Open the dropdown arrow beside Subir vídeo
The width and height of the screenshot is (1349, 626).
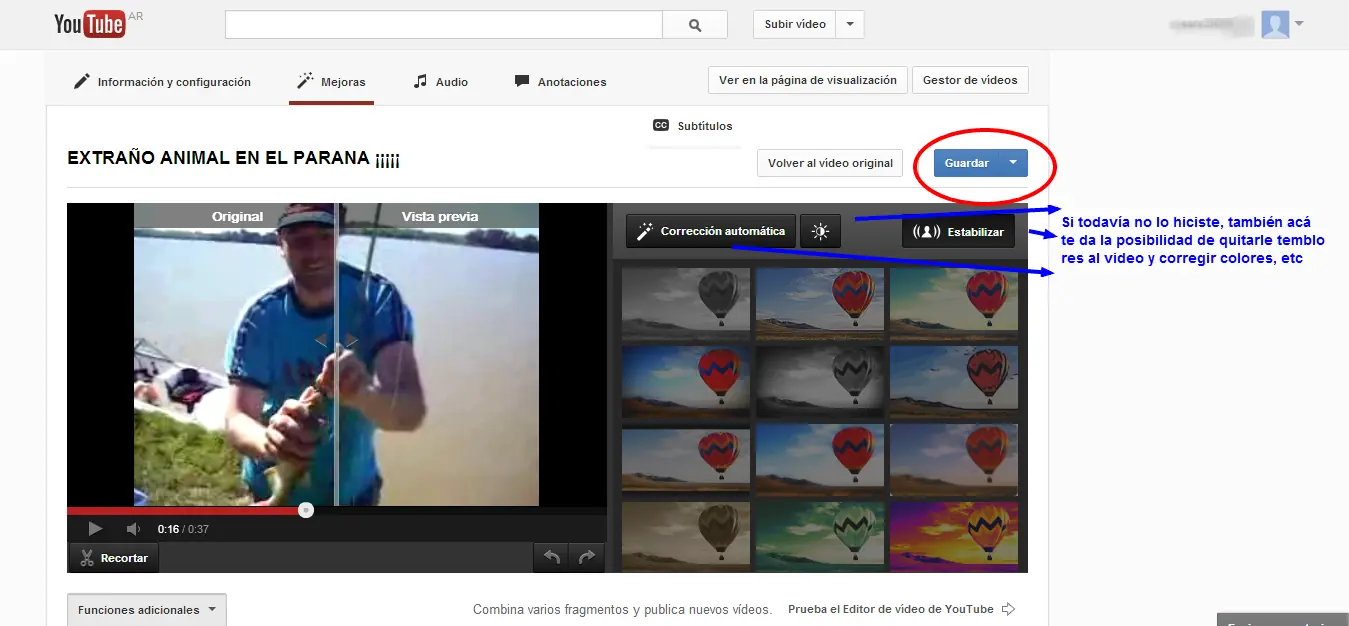[850, 25]
